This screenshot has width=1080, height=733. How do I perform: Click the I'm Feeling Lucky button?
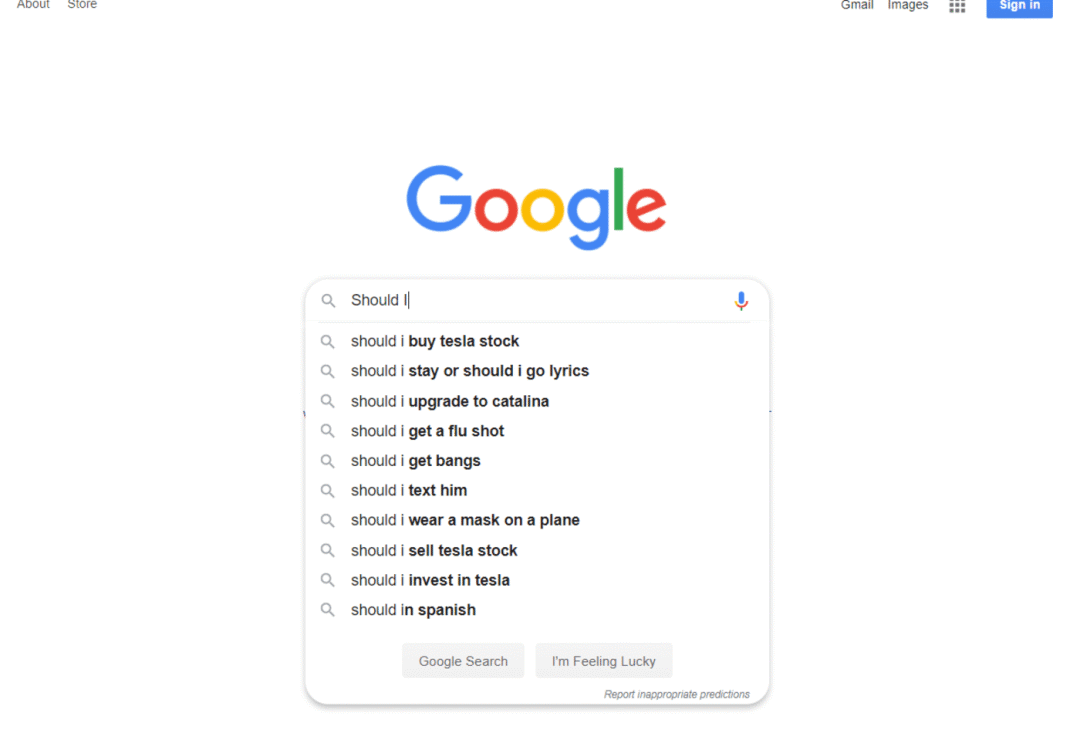click(603, 661)
